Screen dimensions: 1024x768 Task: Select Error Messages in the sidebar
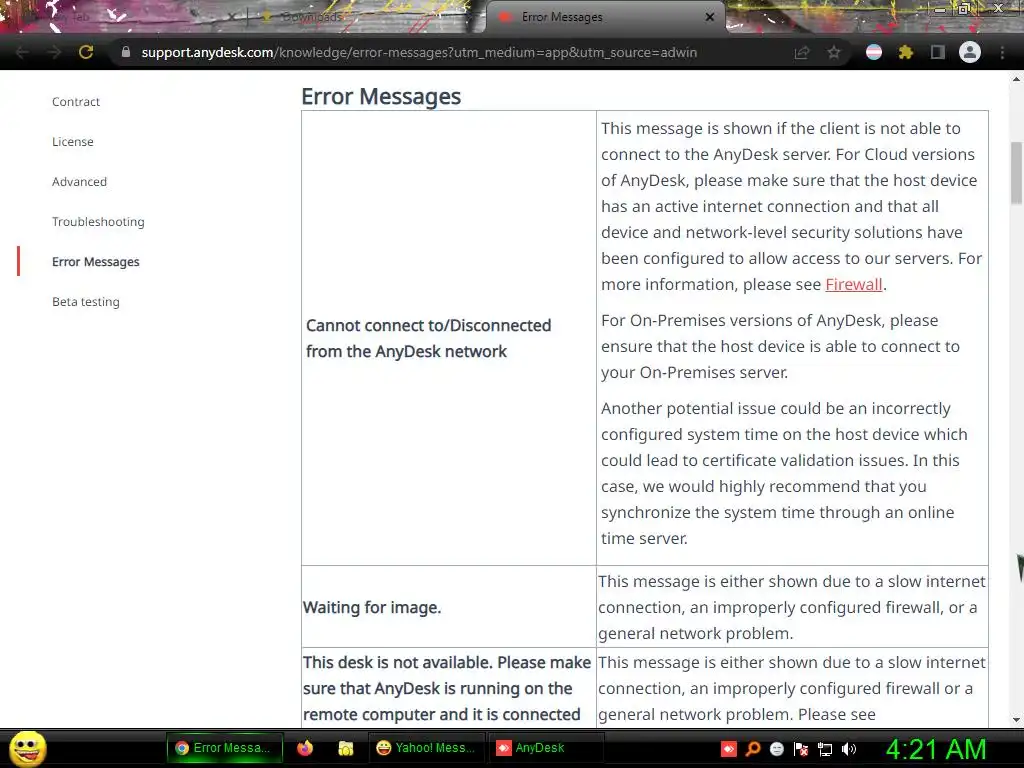(x=95, y=261)
